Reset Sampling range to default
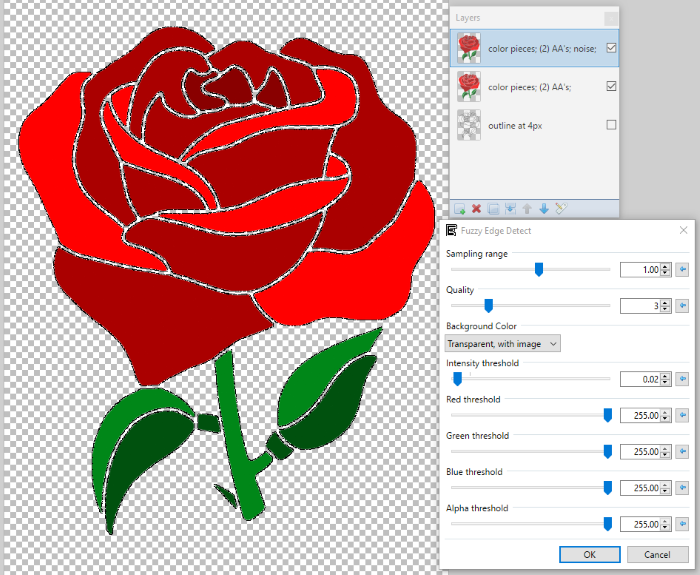 click(682, 270)
